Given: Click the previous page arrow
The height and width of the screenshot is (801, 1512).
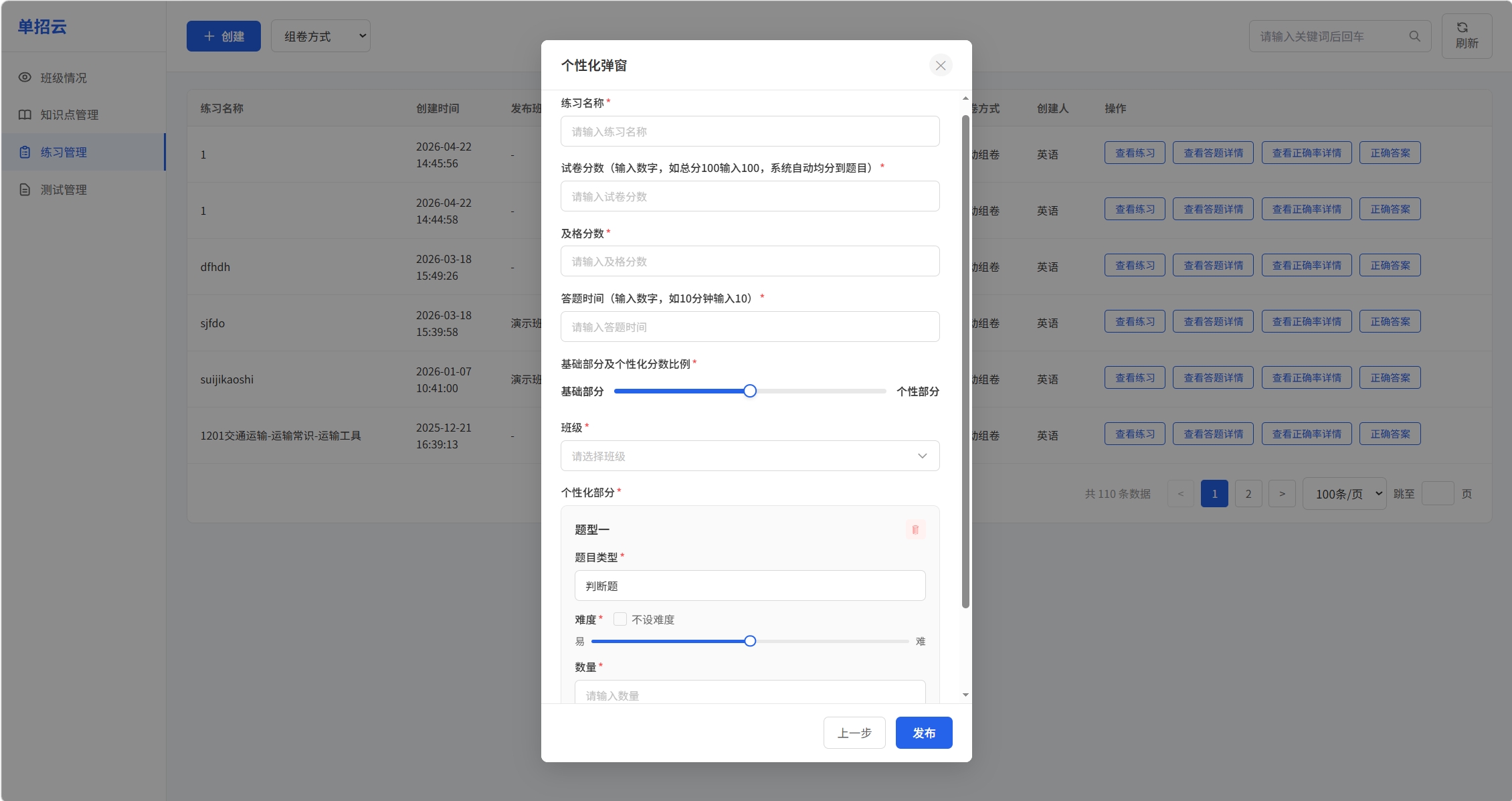Looking at the screenshot, I should tap(1181, 494).
